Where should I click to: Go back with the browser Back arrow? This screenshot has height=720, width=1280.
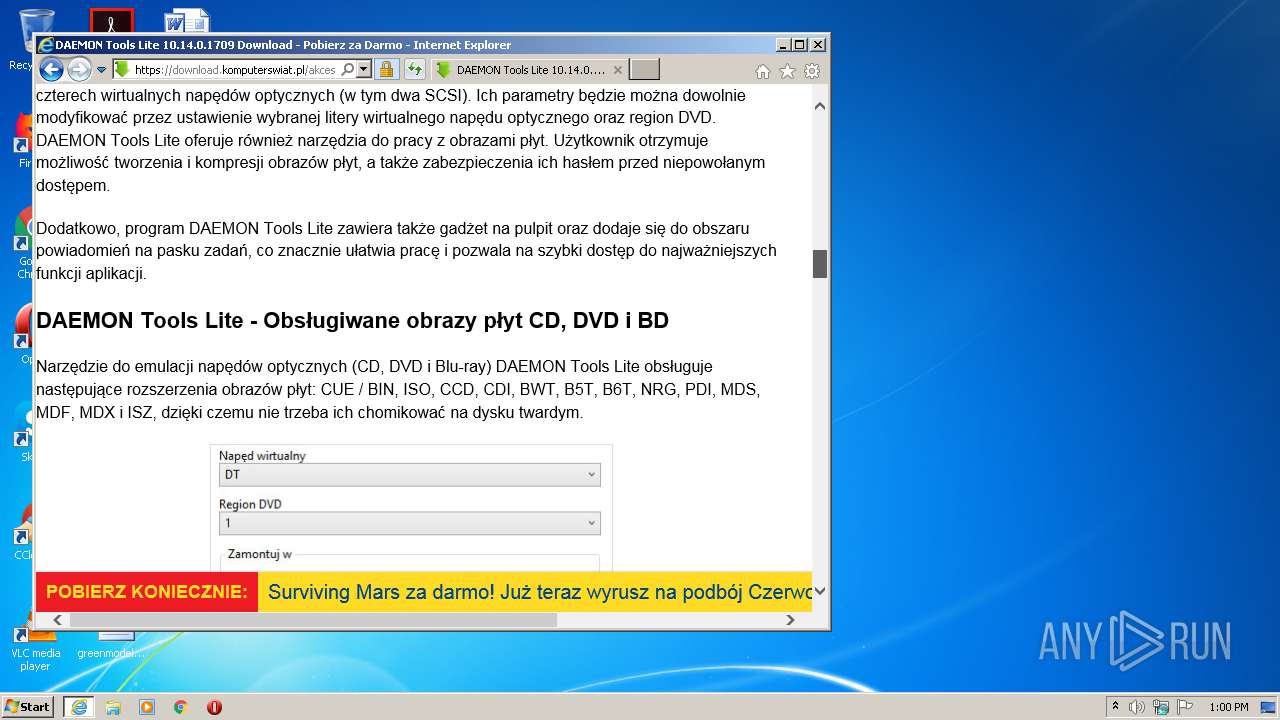(x=51, y=70)
